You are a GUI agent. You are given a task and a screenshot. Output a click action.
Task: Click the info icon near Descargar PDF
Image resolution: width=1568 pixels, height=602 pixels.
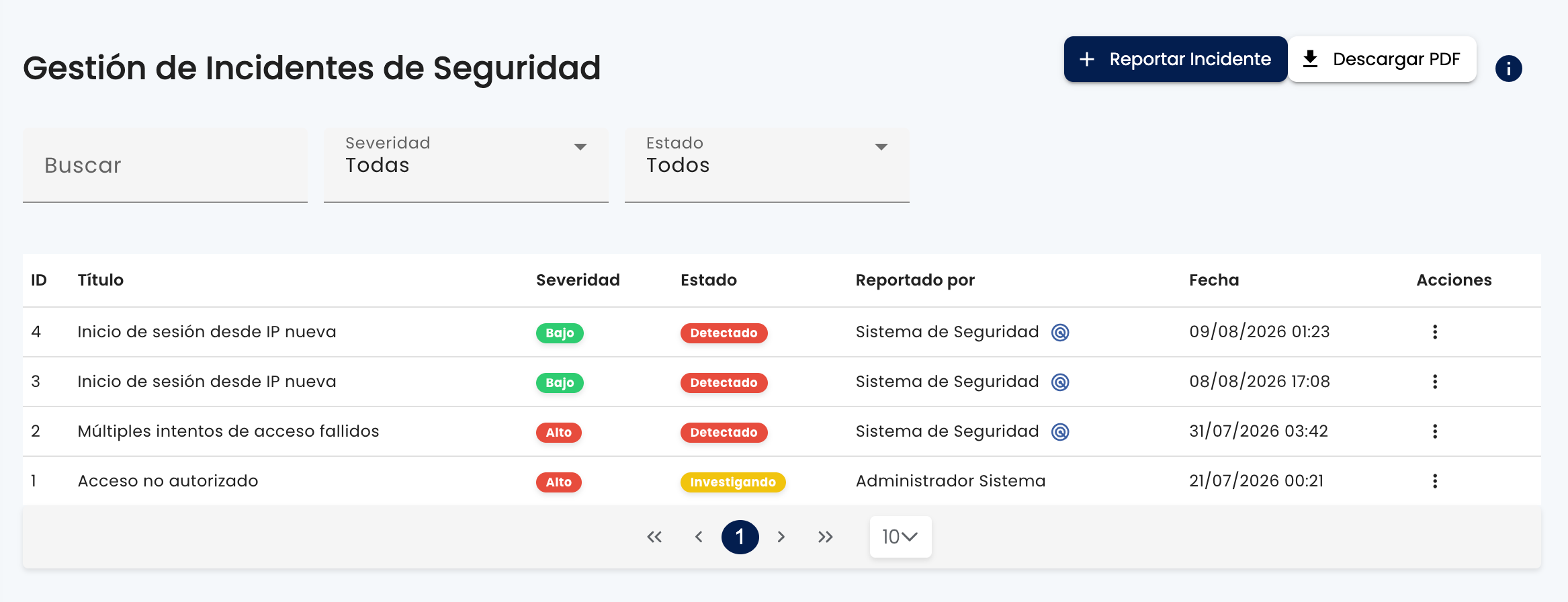pyautogui.click(x=1508, y=69)
